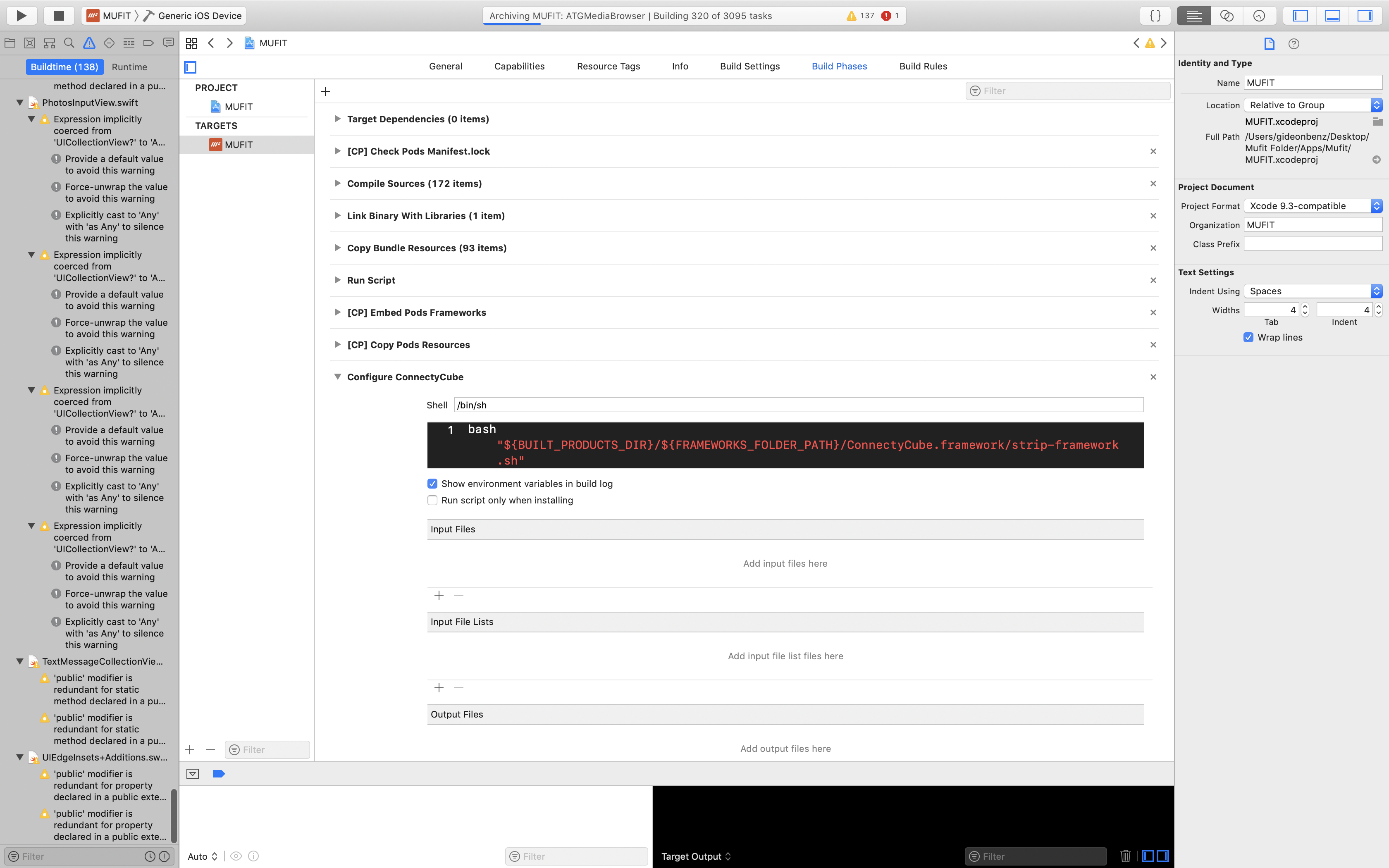Open the Project Format dropdown
The width and height of the screenshot is (1389, 868).
(x=1313, y=206)
